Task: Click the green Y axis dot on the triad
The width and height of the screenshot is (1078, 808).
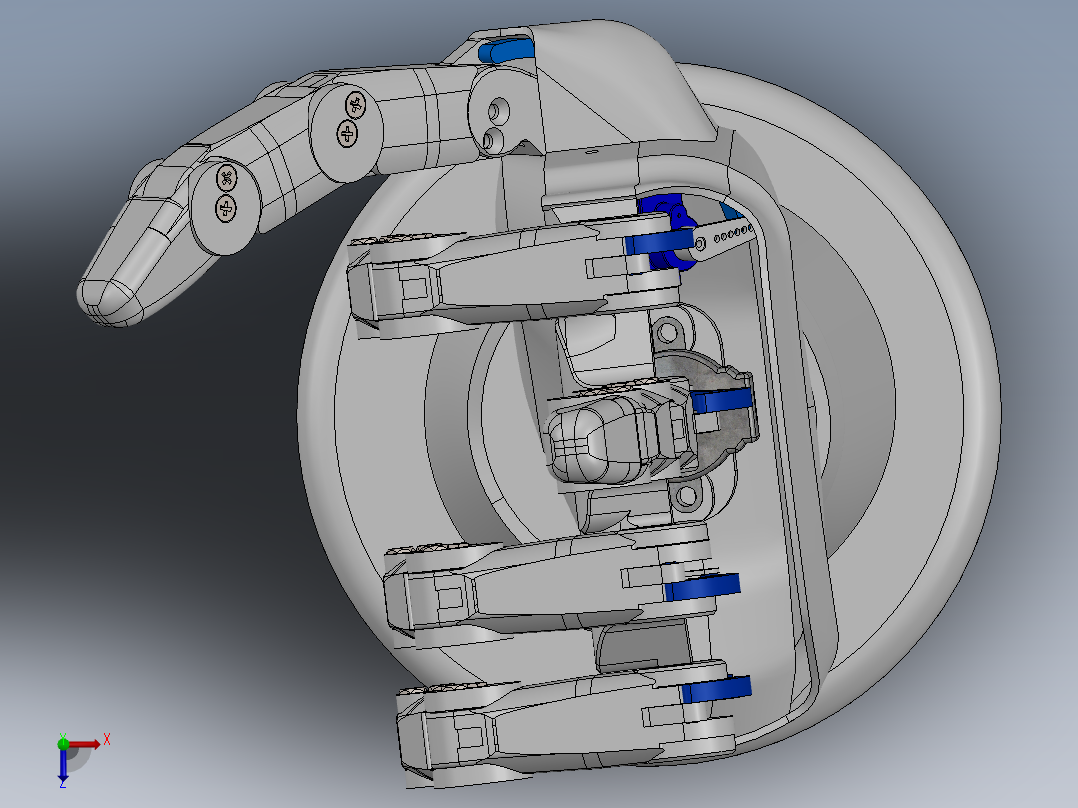Action: pos(63,743)
